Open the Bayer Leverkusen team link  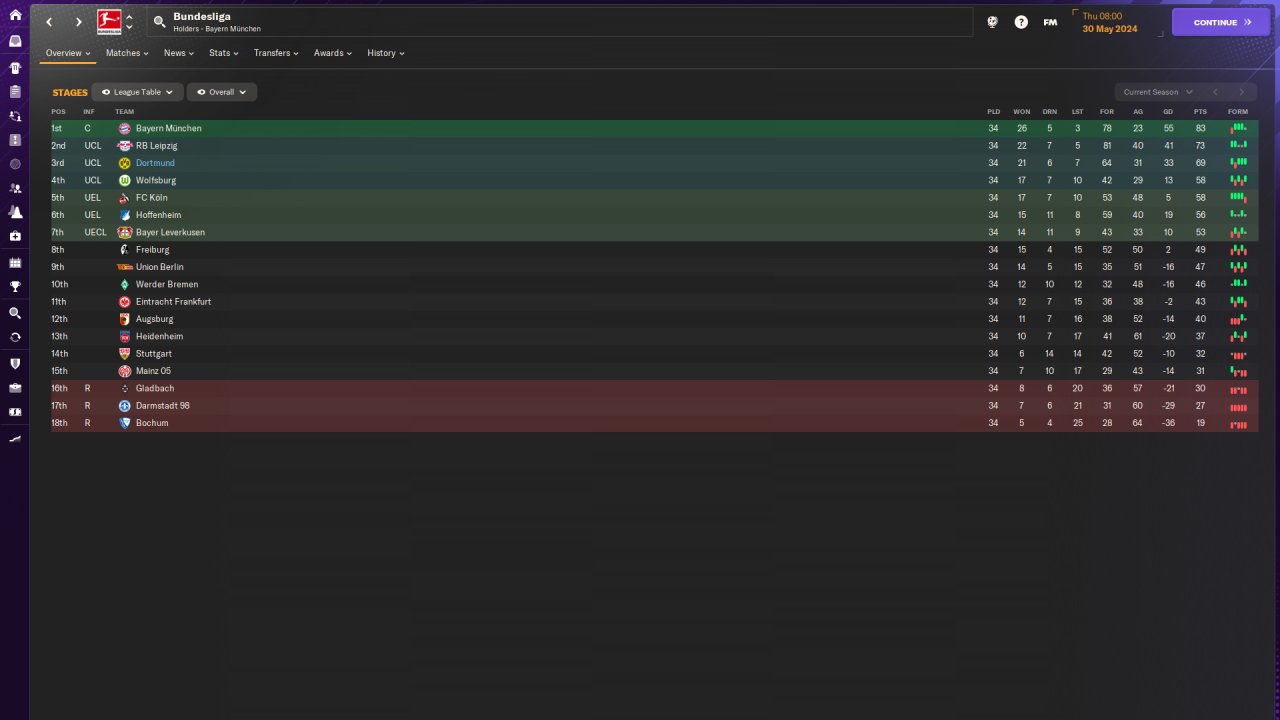(170, 233)
